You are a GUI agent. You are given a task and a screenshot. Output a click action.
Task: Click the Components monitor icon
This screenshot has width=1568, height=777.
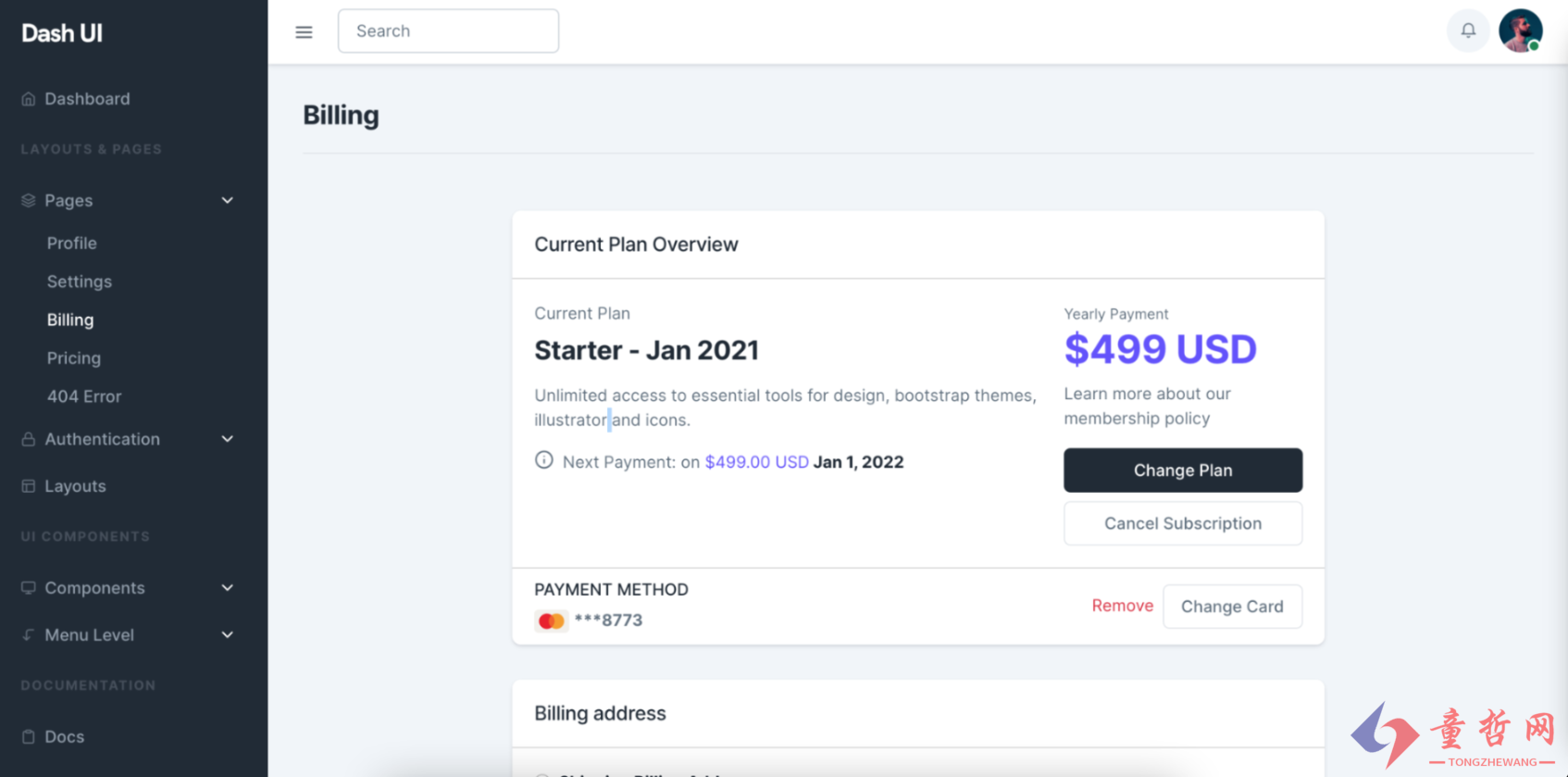point(29,588)
